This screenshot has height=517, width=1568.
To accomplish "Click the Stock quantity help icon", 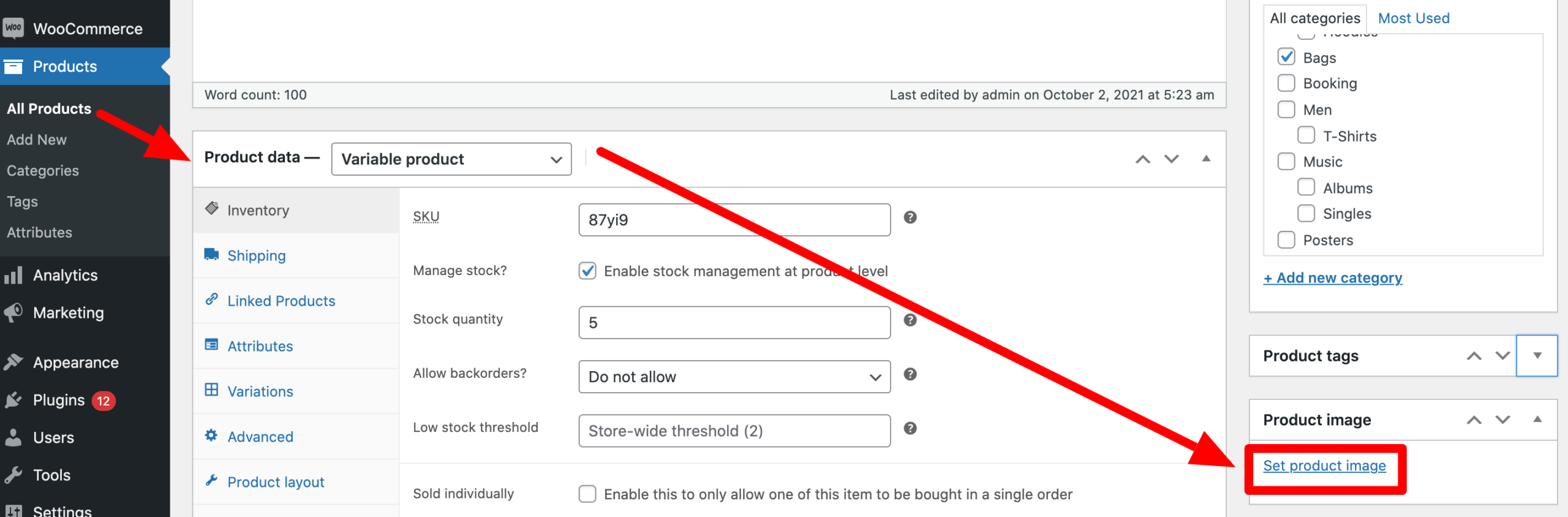I will (x=910, y=320).
